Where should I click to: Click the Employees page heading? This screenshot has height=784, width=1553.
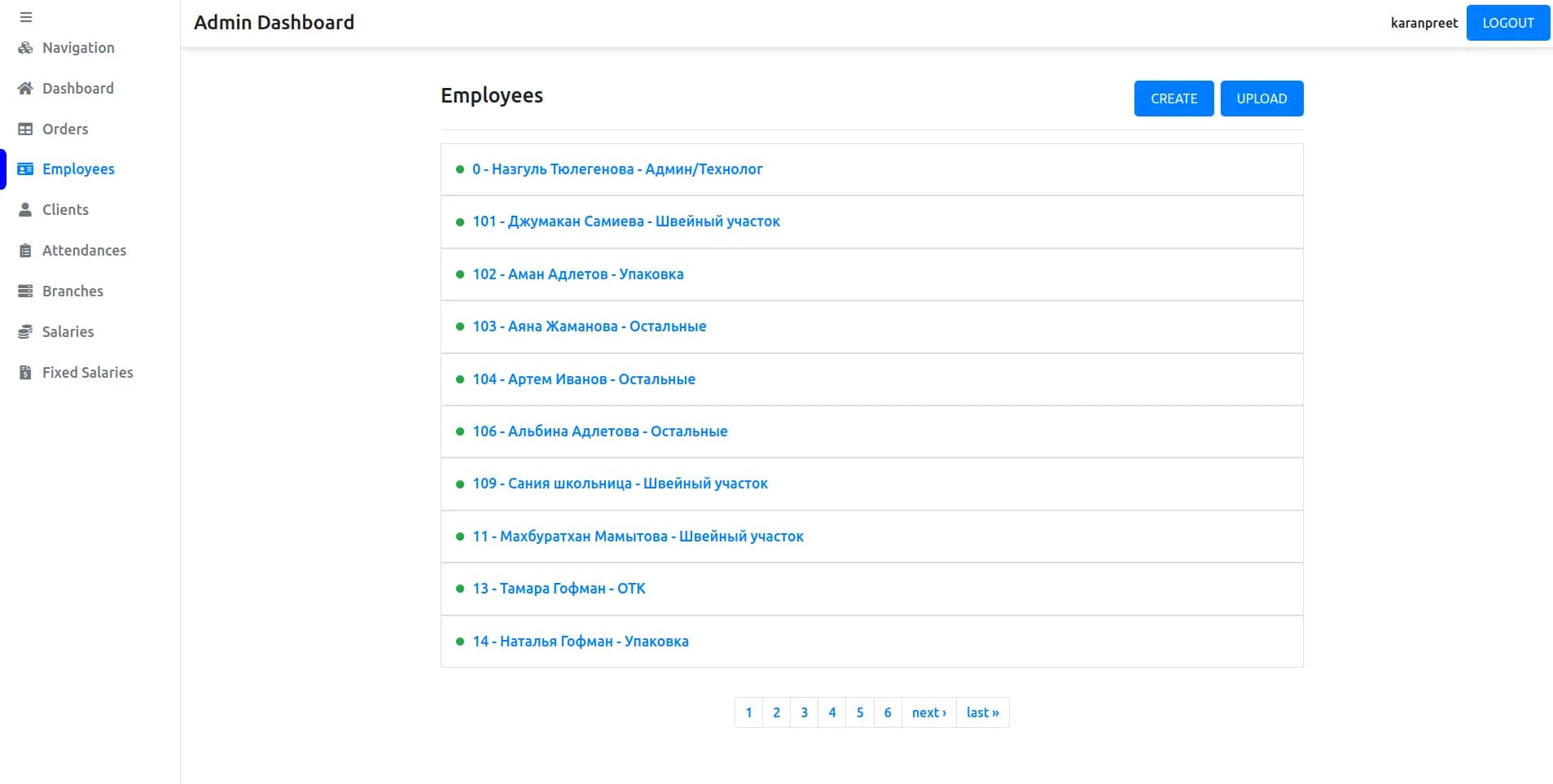[x=492, y=95]
